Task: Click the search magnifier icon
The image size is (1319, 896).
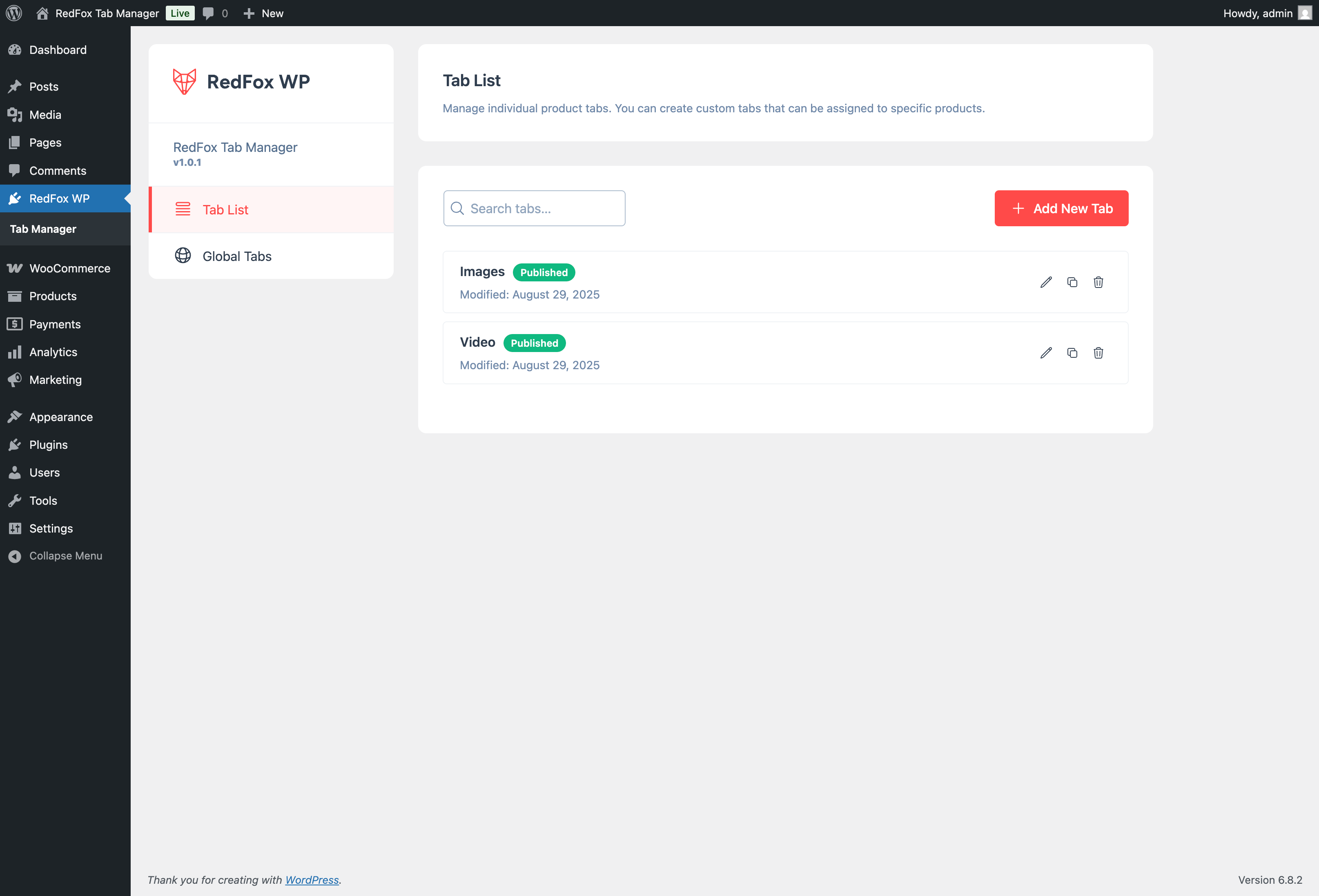Action: (457, 208)
